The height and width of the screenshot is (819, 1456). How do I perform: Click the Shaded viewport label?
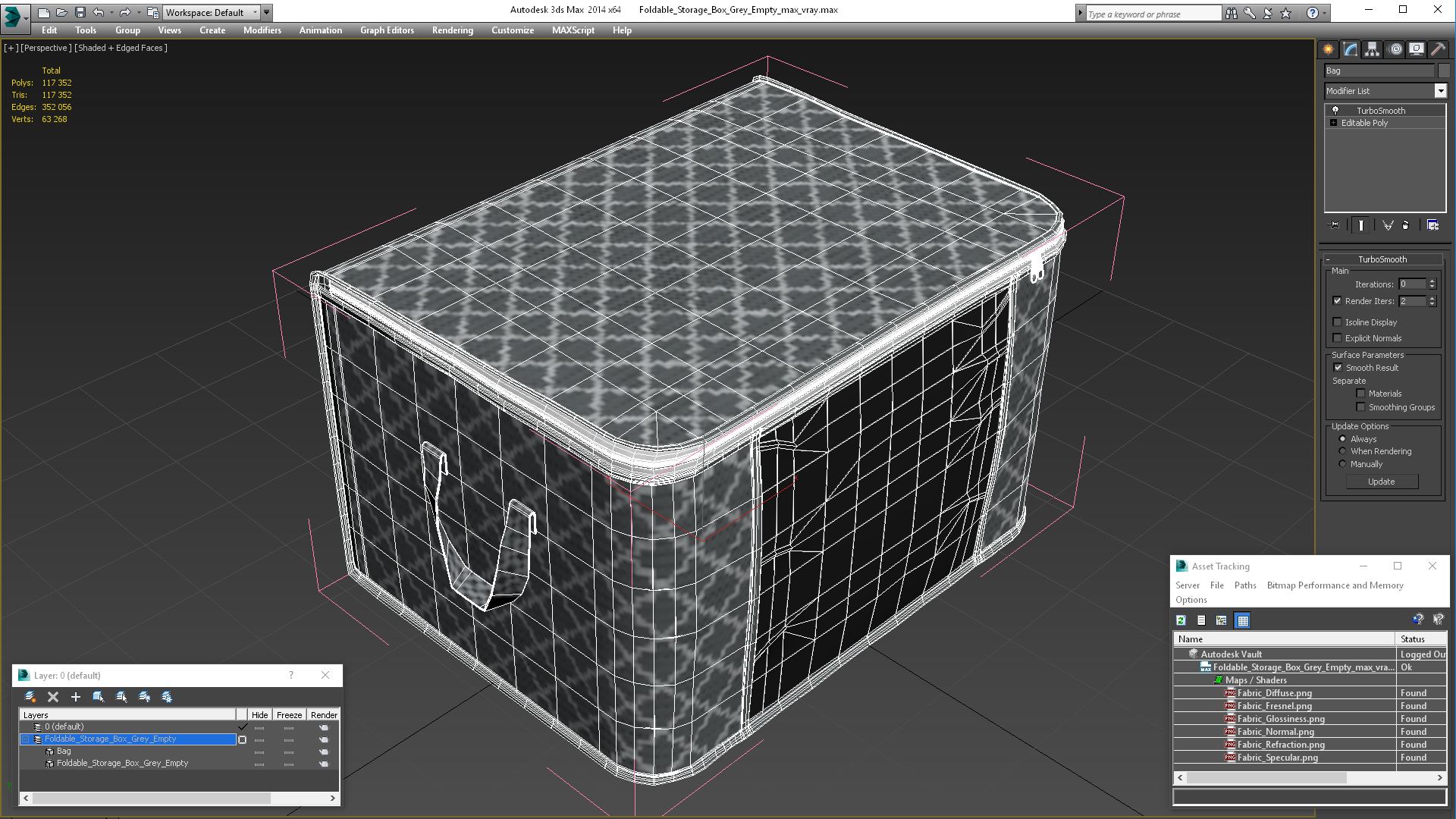tap(121, 48)
